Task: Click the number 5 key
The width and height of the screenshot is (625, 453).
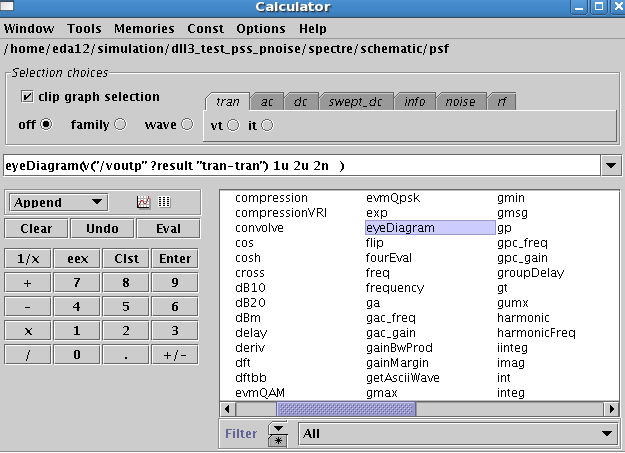Action: tap(126, 307)
